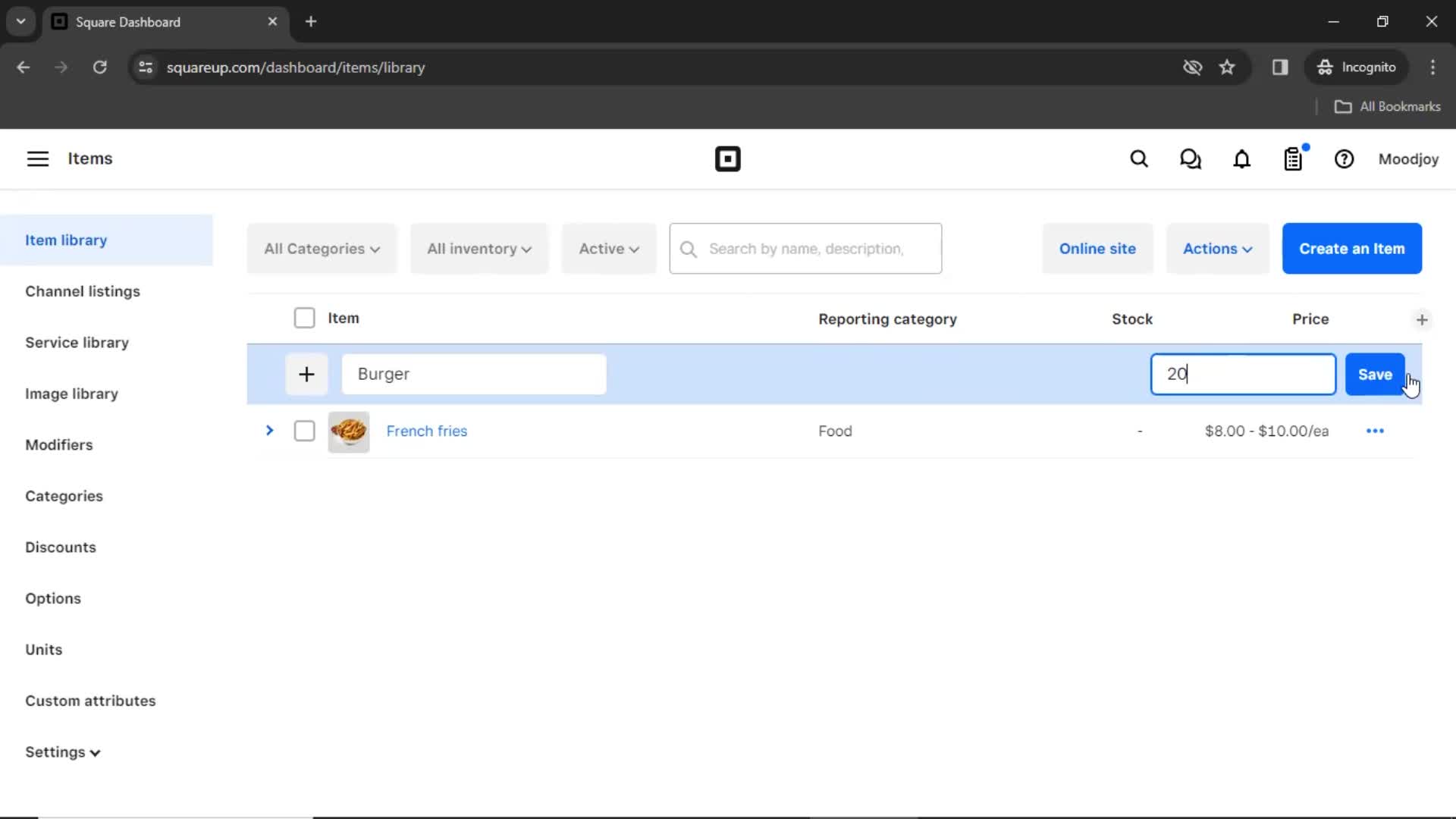This screenshot has height=819, width=1456.
Task: Go to Channel listings
Action: tap(83, 291)
